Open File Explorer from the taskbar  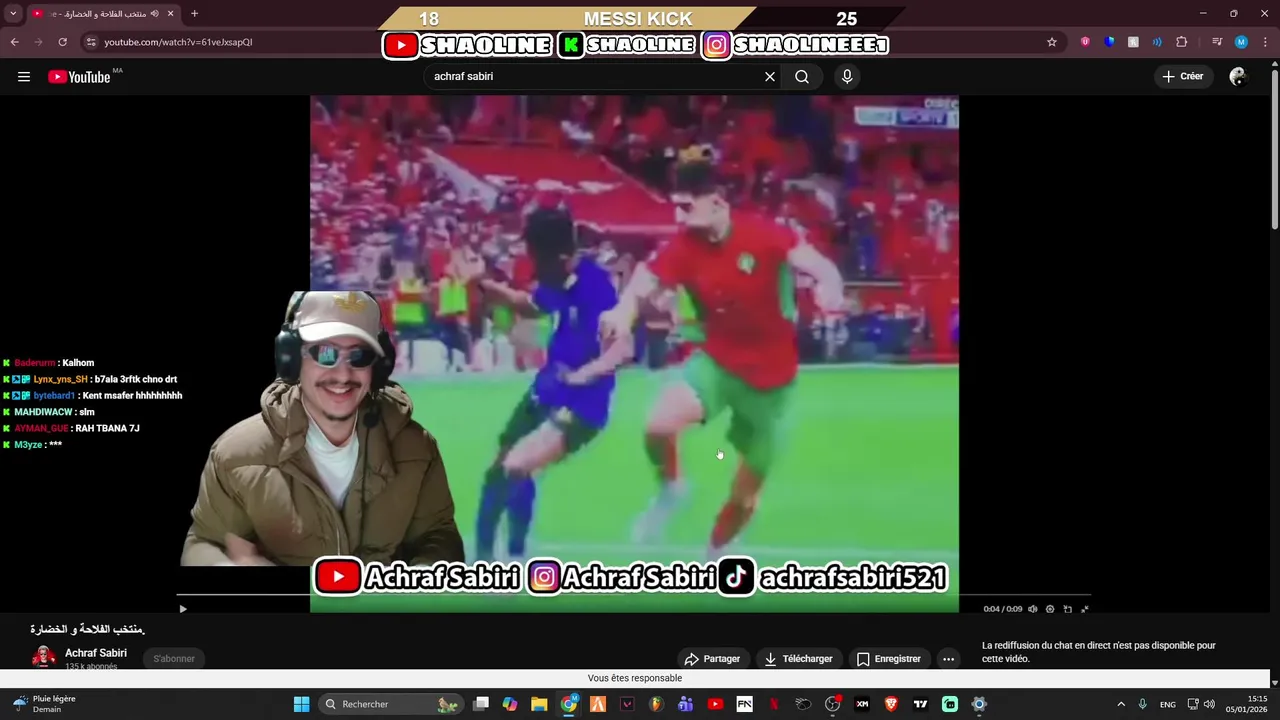click(x=539, y=704)
